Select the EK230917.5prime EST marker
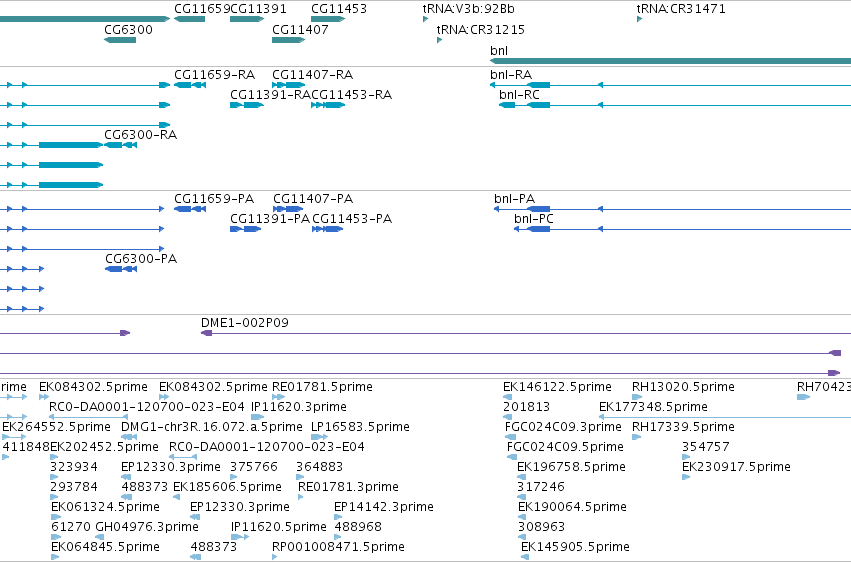Viewport: 851px width, 562px height. pyautogui.click(x=686, y=477)
